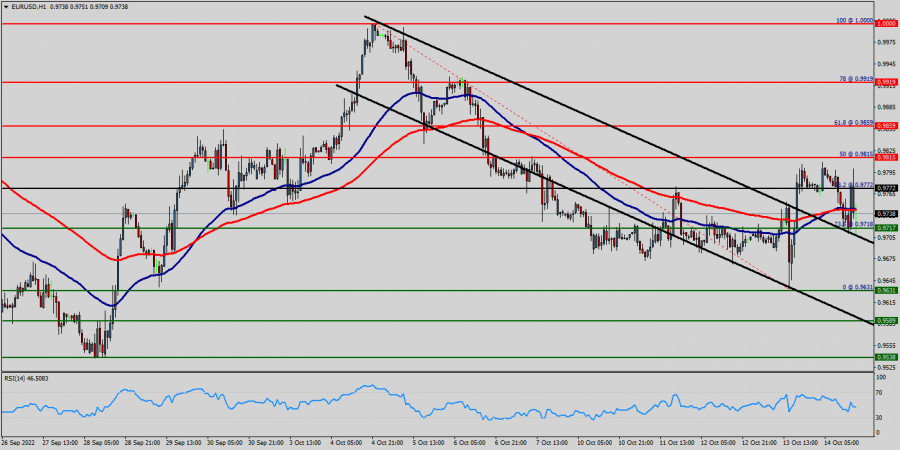
Task: Click the 28 Sep 05:00 time label
Action: pyautogui.click(x=101, y=443)
